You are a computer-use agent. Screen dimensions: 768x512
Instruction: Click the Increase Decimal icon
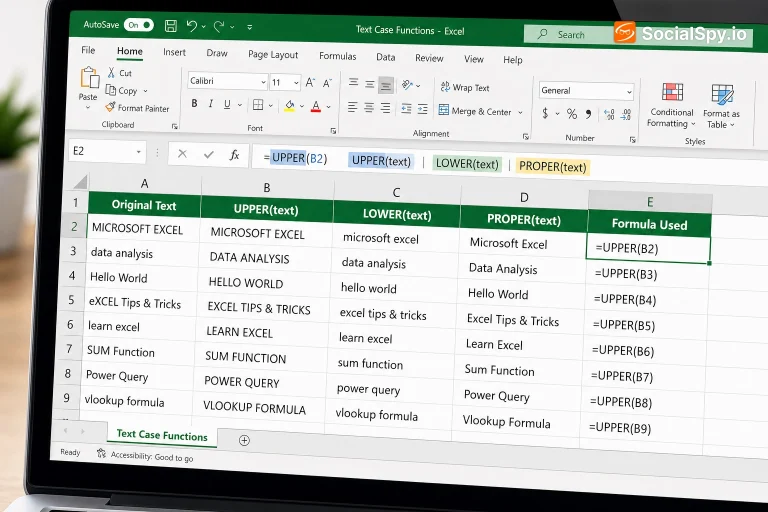609,115
